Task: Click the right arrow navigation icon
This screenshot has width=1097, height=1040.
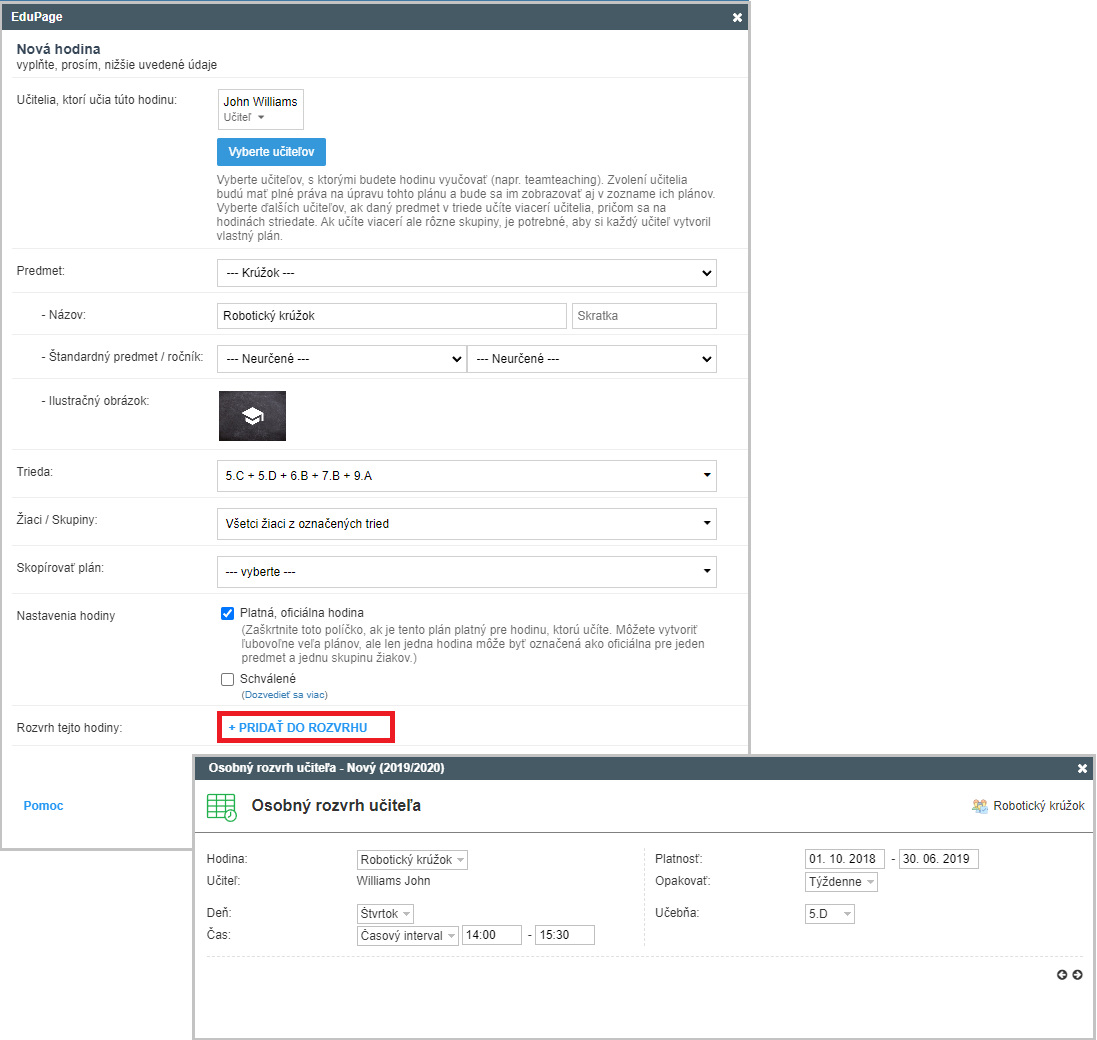Action: [1077, 975]
